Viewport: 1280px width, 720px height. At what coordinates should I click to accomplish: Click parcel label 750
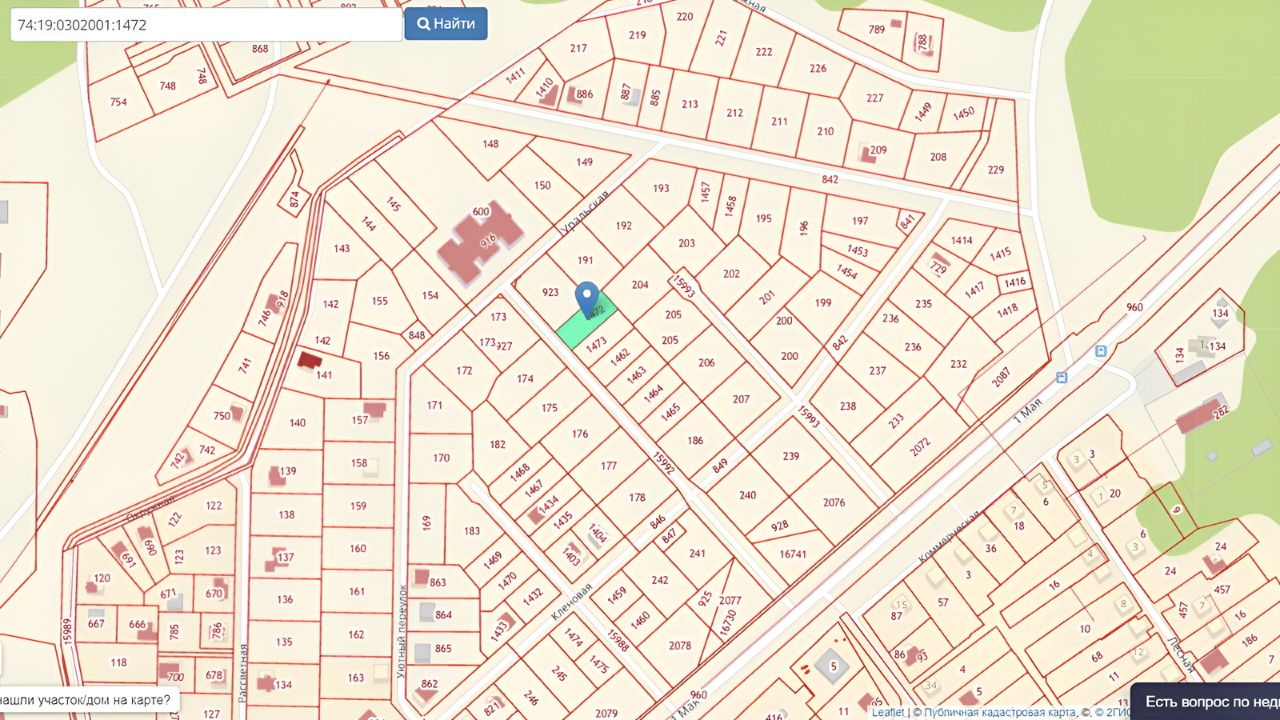[x=221, y=416]
